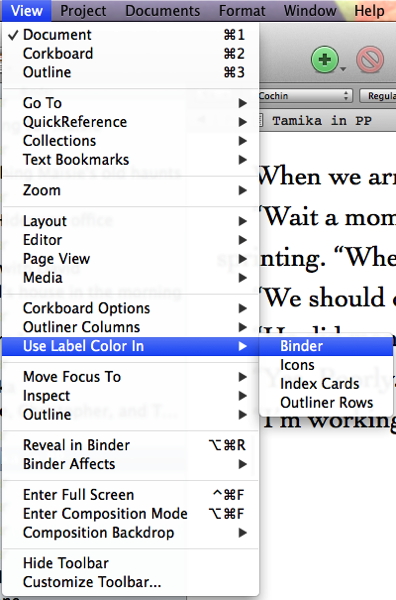Choose Hide Toolbar
The image size is (396, 600).
(130, 563)
